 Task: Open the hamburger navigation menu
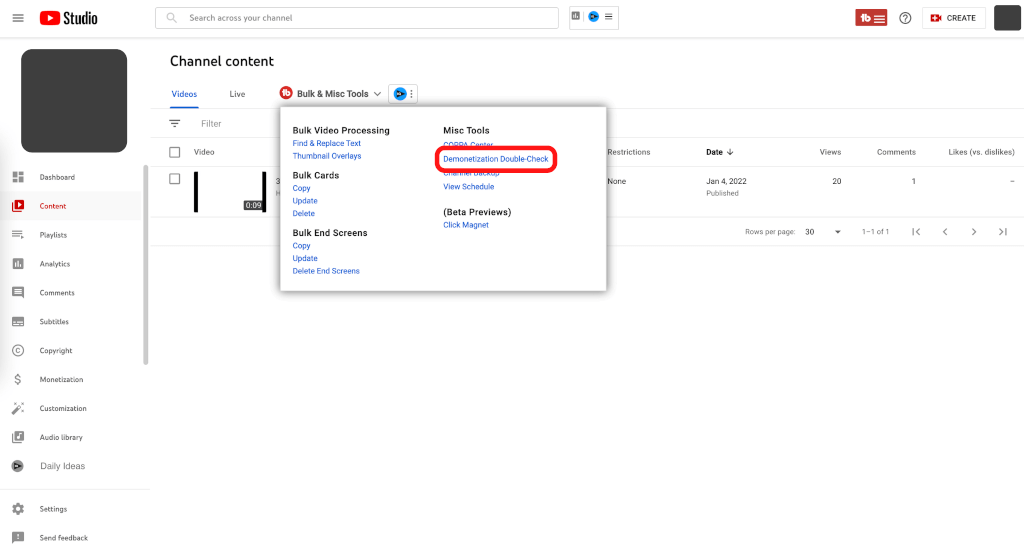[x=18, y=18]
